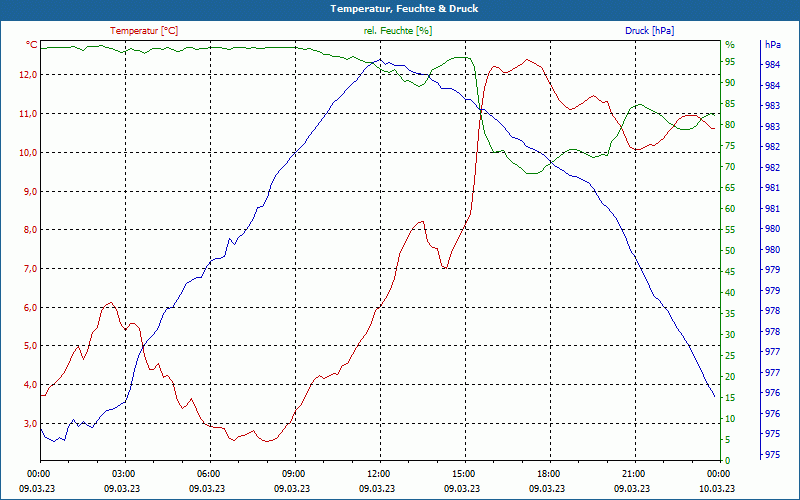Click the '12,0' temperature axis value
800x500 pixels.
tap(29, 75)
